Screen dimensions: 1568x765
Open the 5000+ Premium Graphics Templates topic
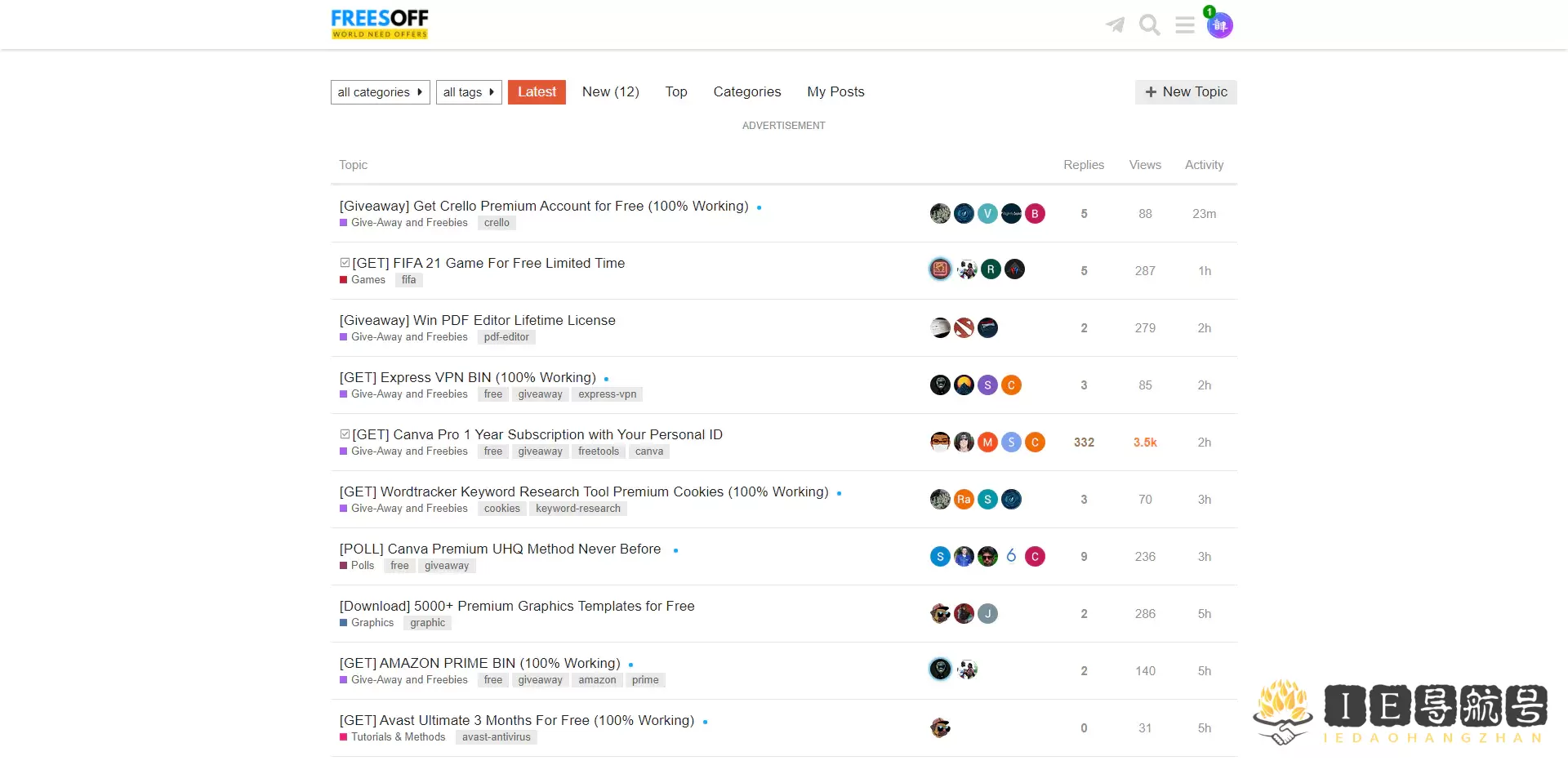pyautogui.click(x=517, y=607)
